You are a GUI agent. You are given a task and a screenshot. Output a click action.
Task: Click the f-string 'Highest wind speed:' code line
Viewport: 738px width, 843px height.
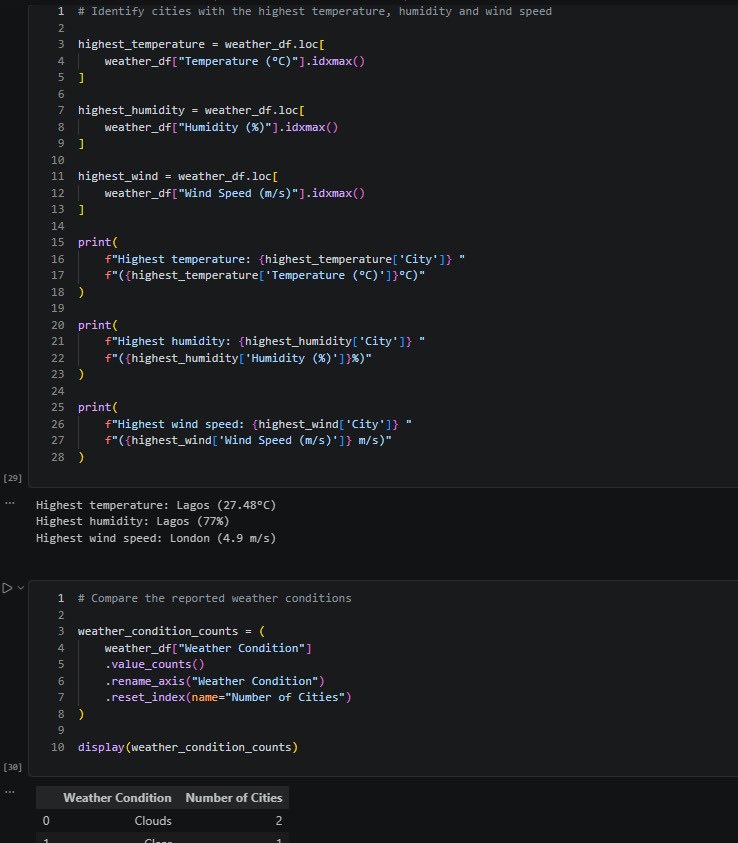point(258,424)
